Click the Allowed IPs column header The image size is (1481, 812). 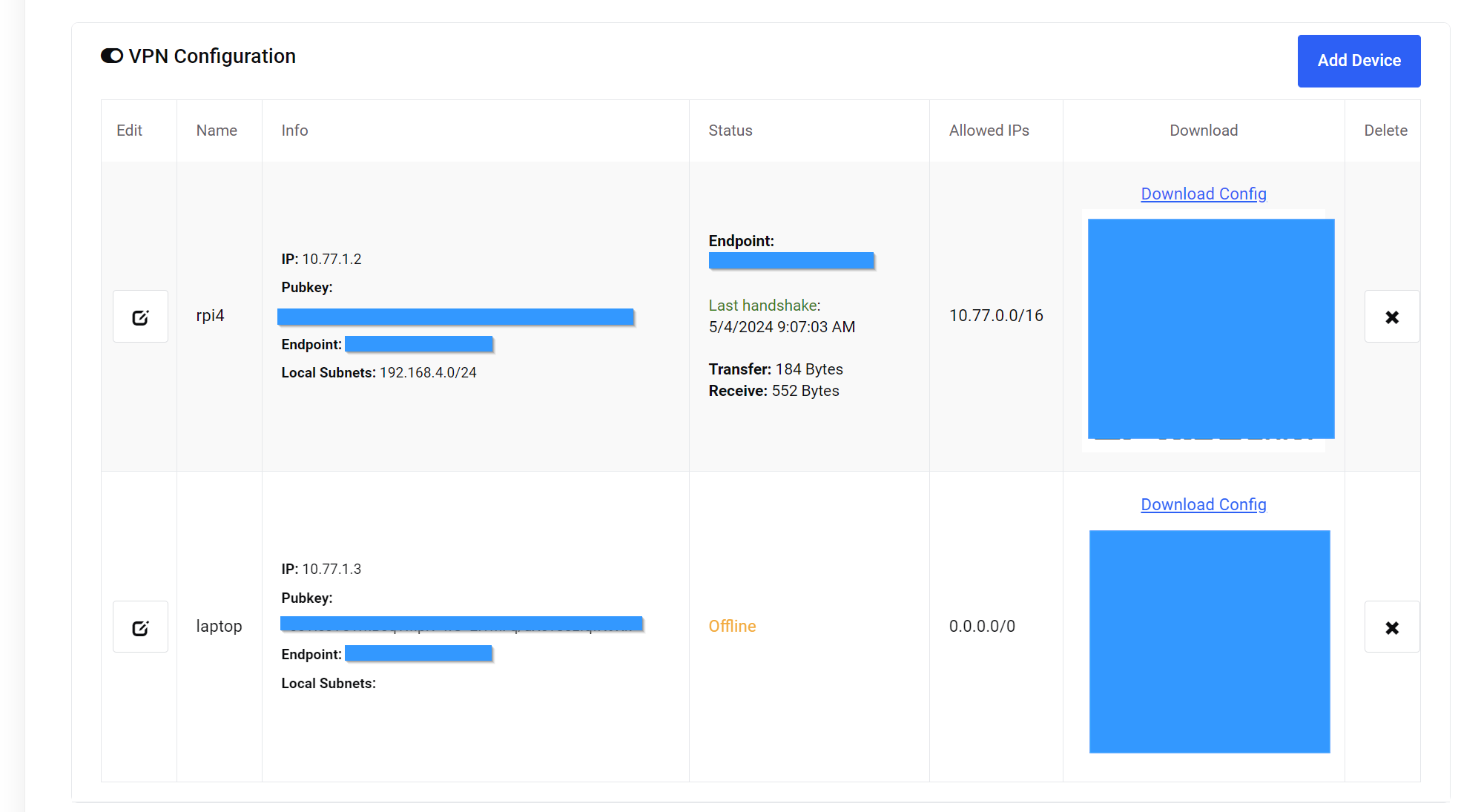pos(989,131)
